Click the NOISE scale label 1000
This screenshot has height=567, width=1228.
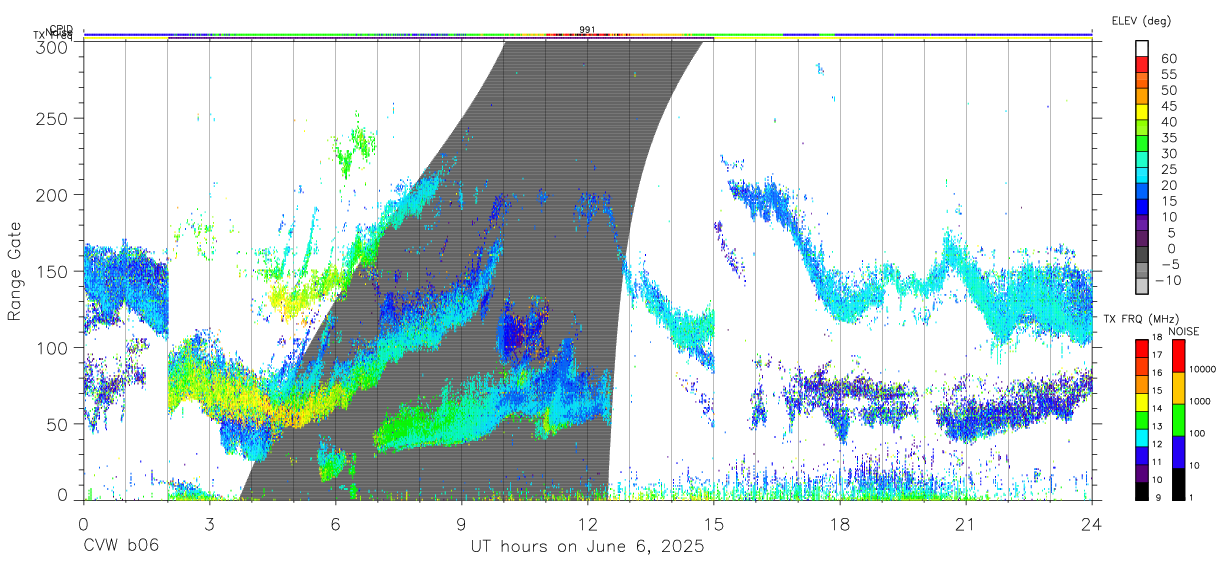pyautogui.click(x=1202, y=401)
